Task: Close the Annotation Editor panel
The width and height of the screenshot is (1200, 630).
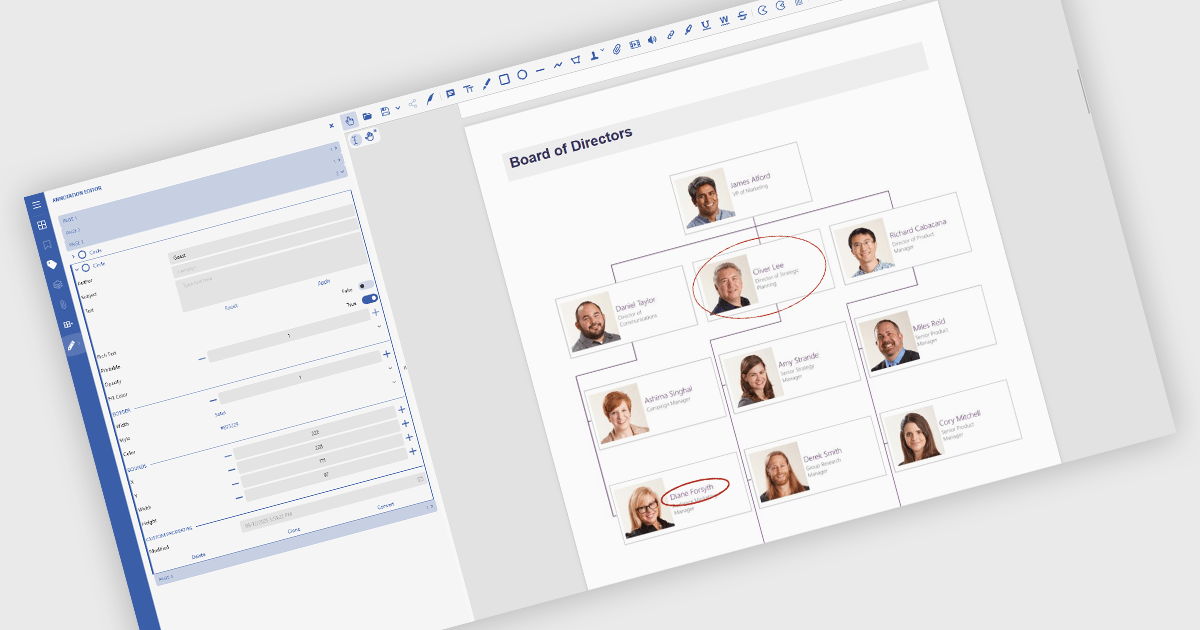Action: pos(332,126)
